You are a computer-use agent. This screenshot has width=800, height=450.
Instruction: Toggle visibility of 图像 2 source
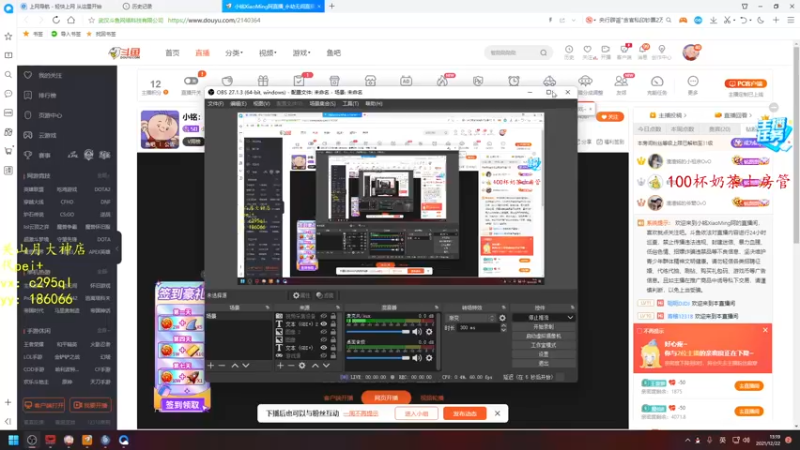click(x=323, y=332)
